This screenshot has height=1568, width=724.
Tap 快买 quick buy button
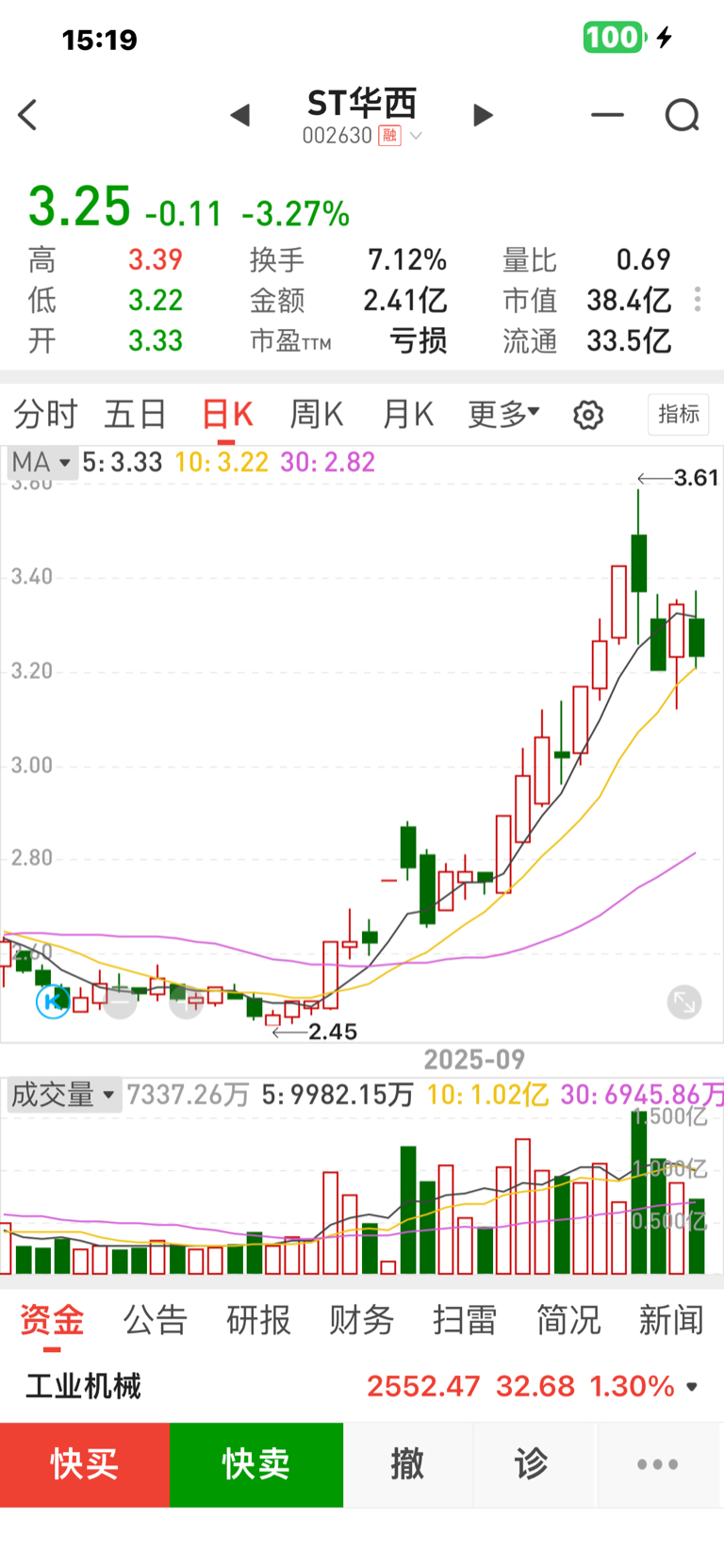[x=85, y=1464]
